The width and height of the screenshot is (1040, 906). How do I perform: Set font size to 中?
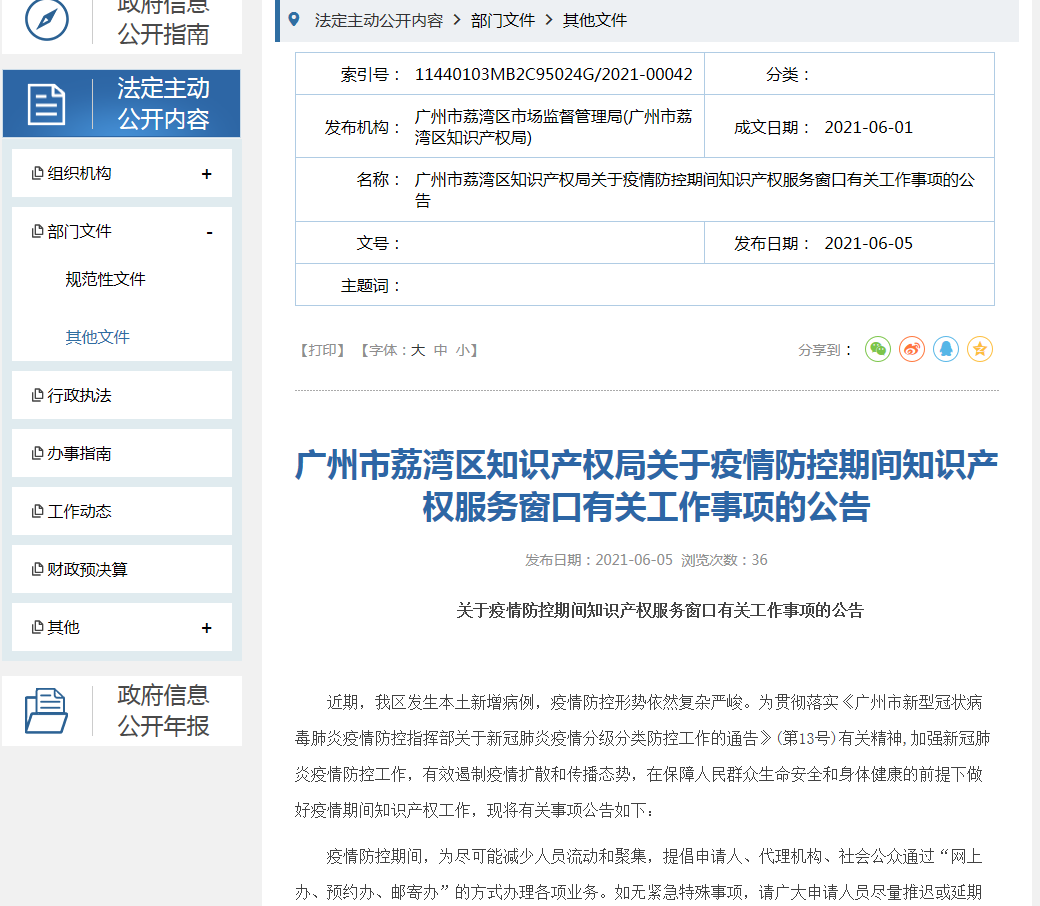tap(440, 350)
